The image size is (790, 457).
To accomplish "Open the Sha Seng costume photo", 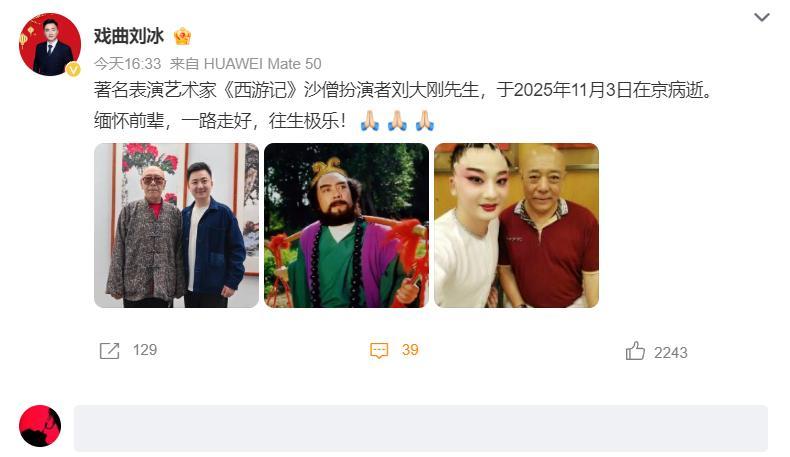I will click(347, 225).
